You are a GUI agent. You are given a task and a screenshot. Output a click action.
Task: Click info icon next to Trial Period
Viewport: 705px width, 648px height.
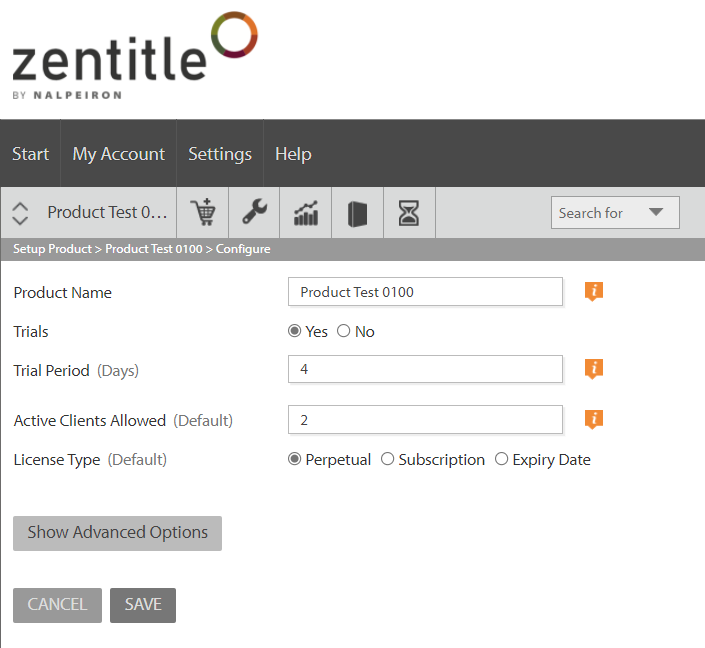(593, 369)
